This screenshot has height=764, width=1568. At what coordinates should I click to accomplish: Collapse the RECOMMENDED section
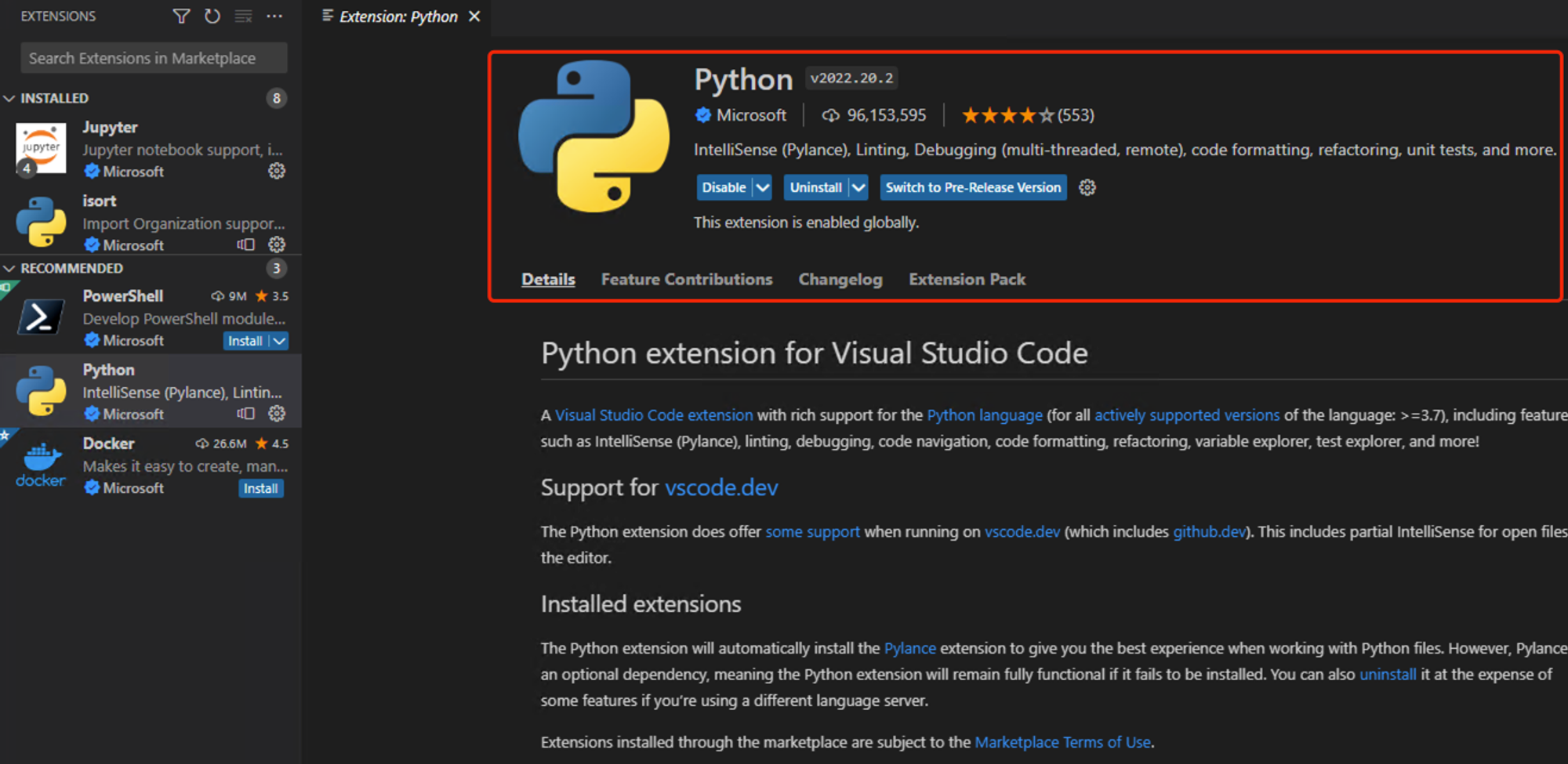click(x=9, y=268)
